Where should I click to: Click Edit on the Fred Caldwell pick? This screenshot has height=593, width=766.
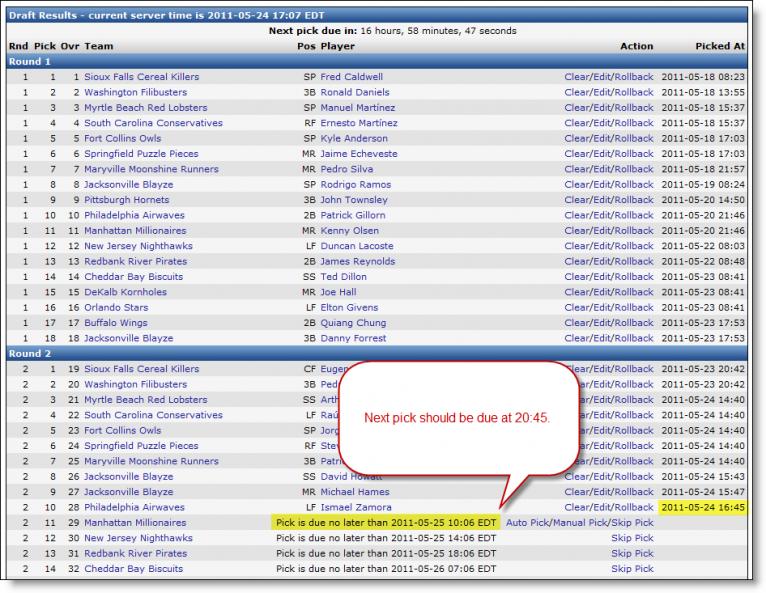(603, 77)
